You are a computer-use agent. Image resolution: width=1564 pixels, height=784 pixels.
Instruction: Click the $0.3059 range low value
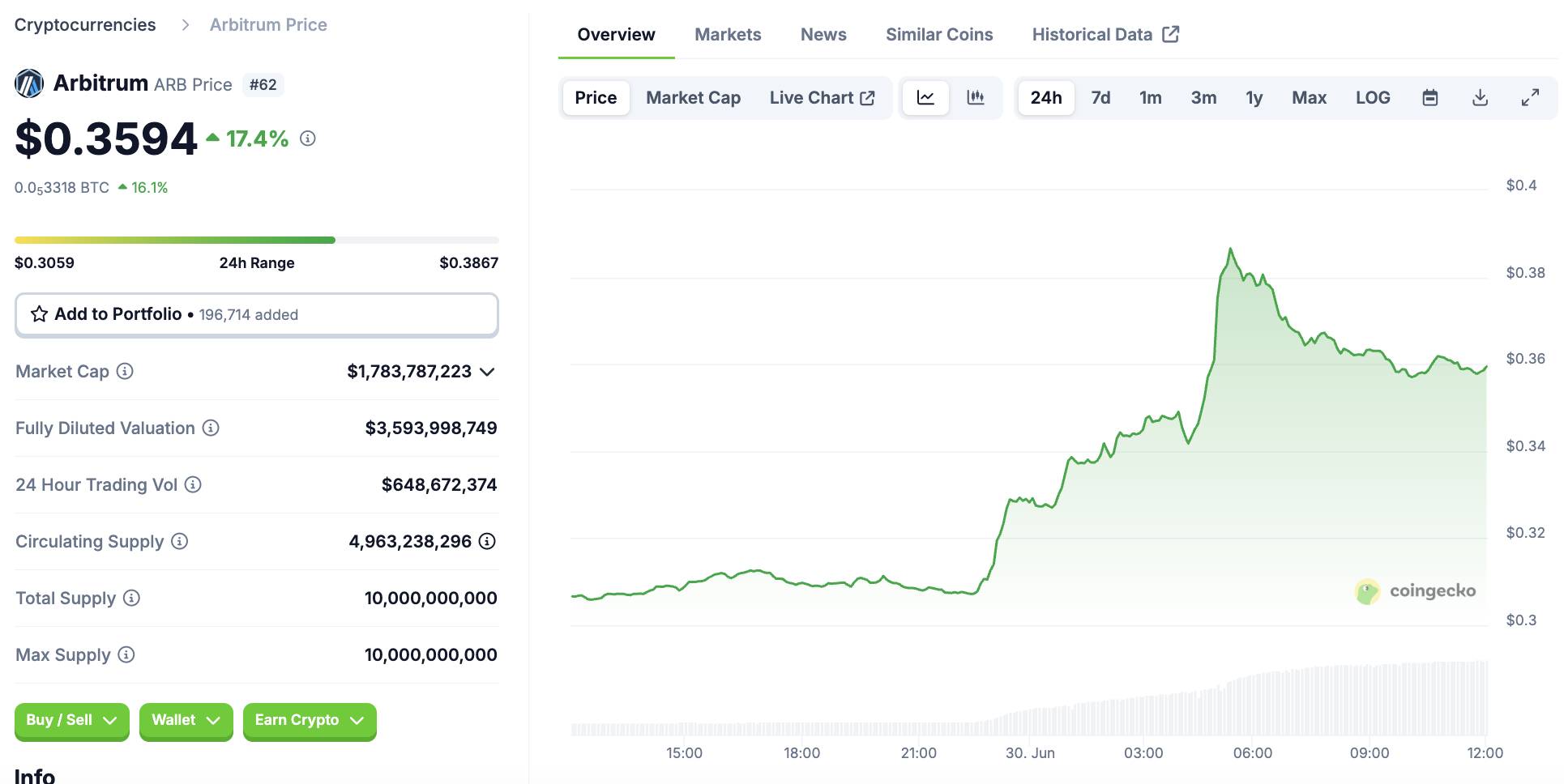coord(45,262)
